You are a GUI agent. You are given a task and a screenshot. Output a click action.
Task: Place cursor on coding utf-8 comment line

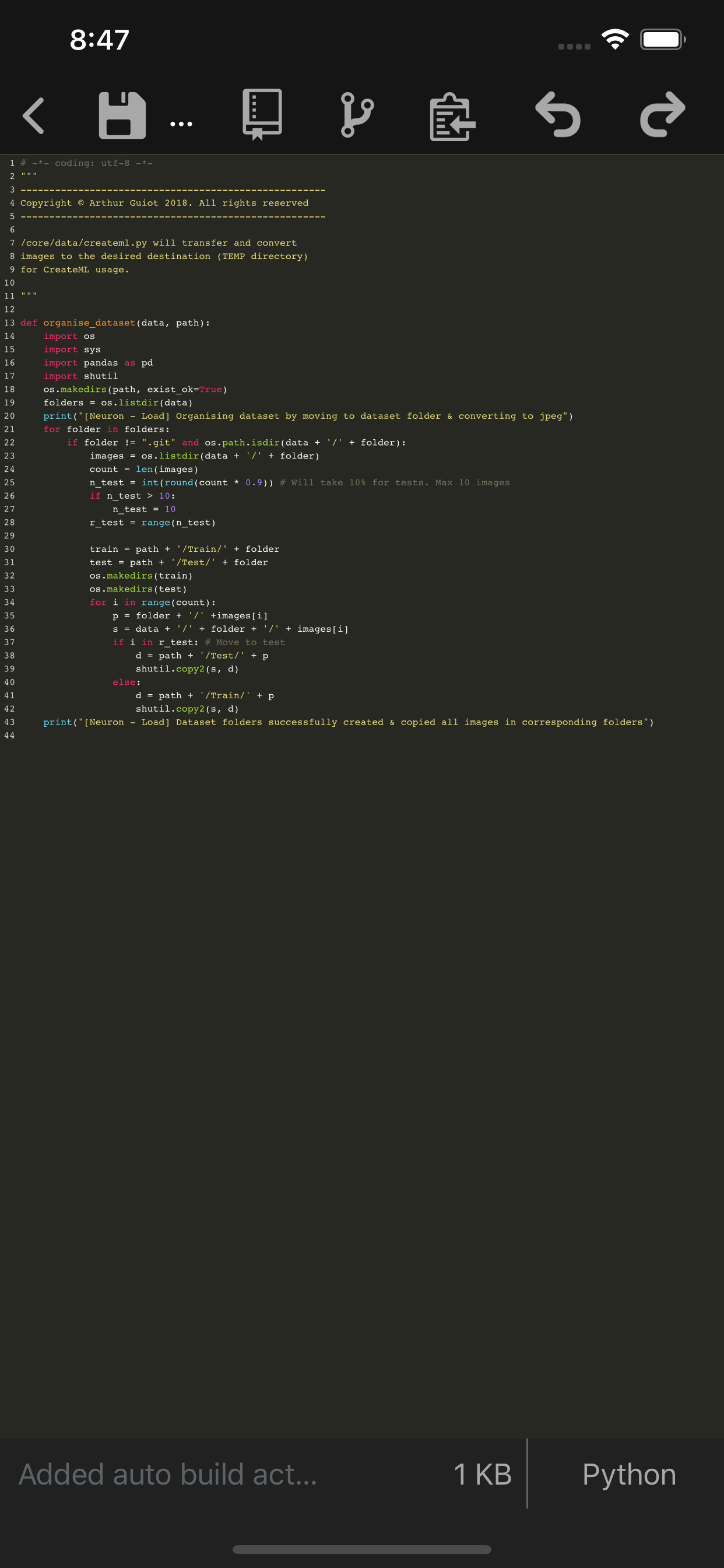(x=86, y=163)
